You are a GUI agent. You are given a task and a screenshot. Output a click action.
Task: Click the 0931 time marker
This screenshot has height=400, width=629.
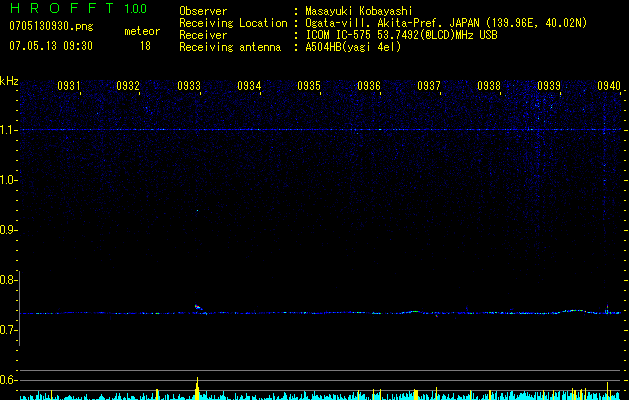[69, 85]
